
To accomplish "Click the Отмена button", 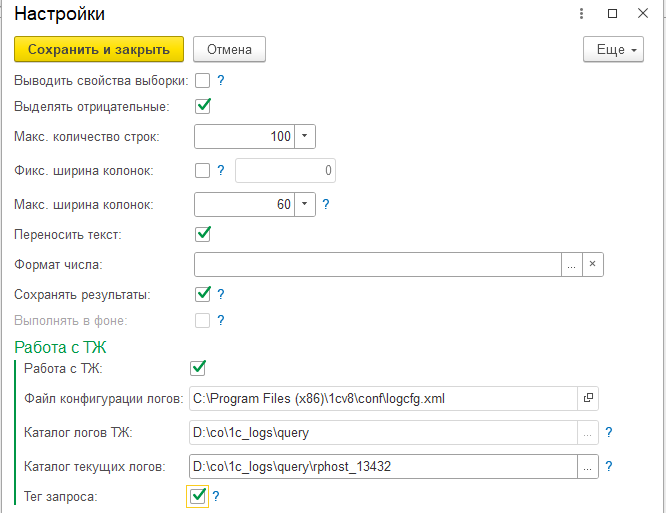I will pyautogui.click(x=229, y=49).
